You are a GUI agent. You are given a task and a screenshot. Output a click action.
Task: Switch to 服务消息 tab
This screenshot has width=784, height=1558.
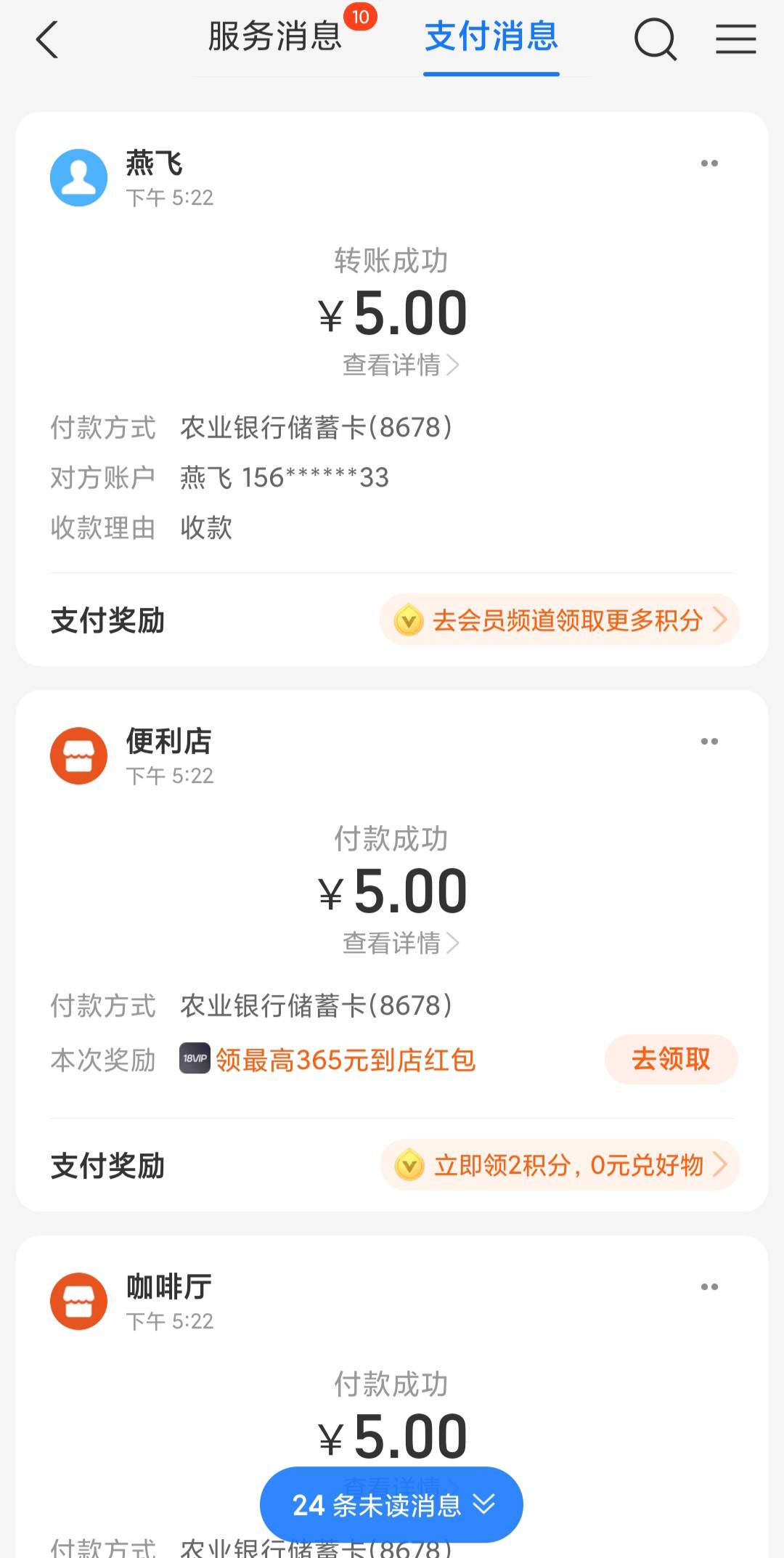(x=275, y=36)
